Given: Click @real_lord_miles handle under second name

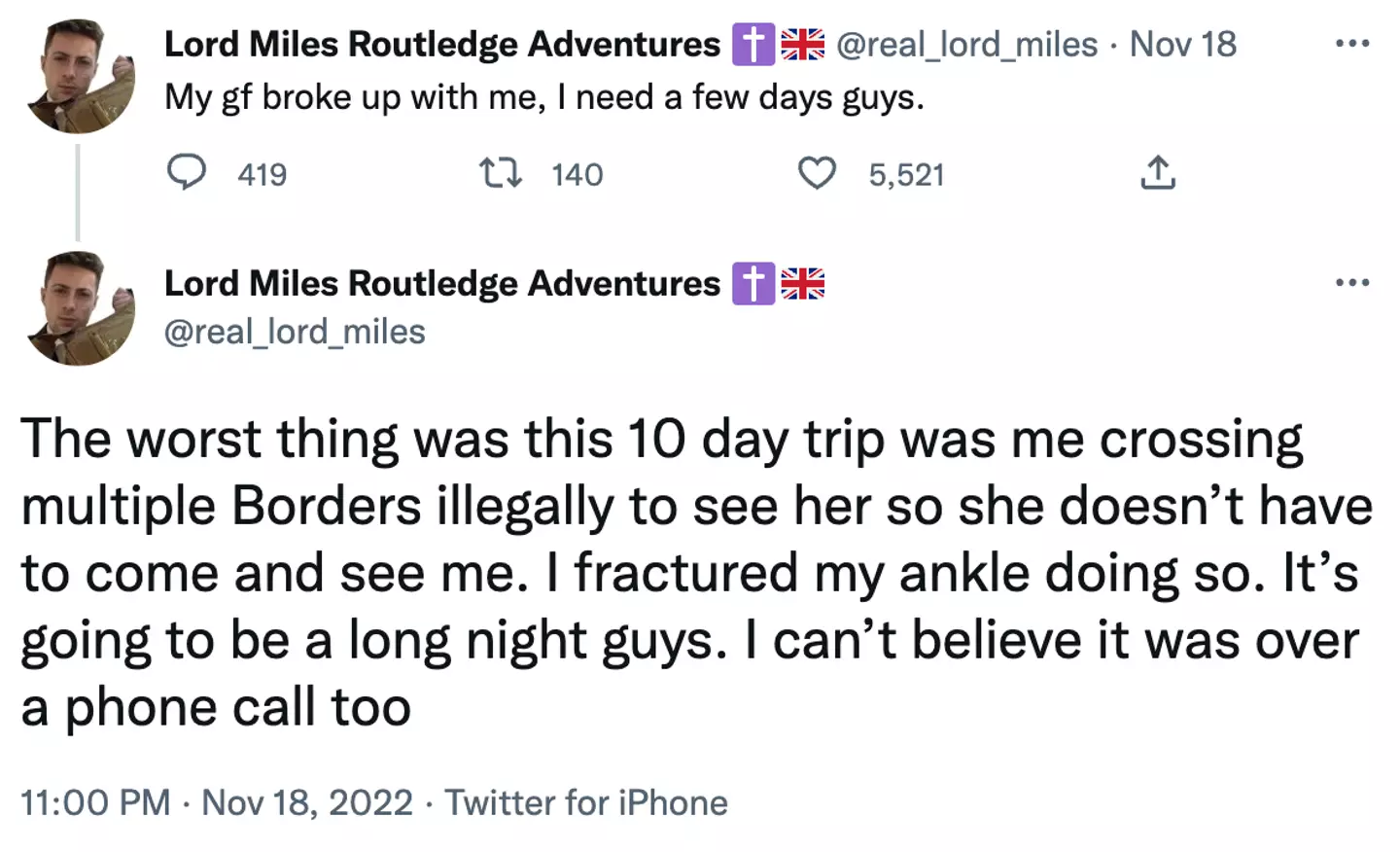Looking at the screenshot, I should click(295, 333).
